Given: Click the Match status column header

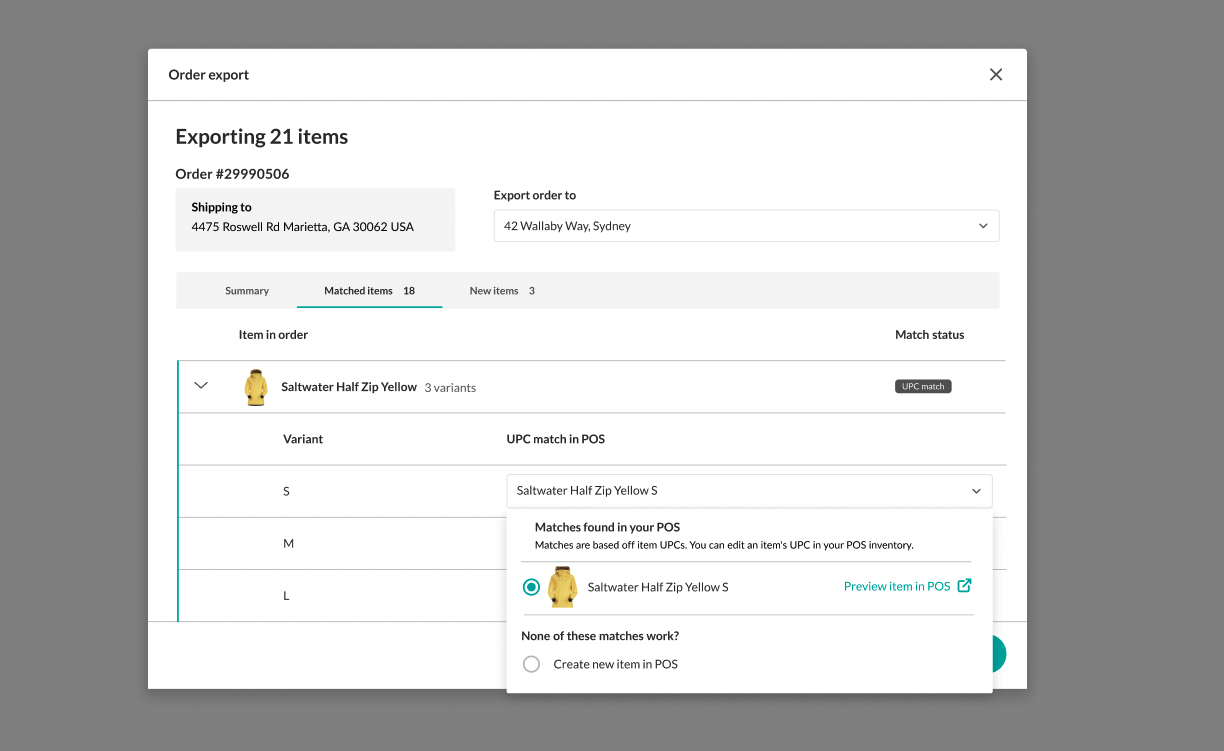Looking at the screenshot, I should (x=930, y=335).
